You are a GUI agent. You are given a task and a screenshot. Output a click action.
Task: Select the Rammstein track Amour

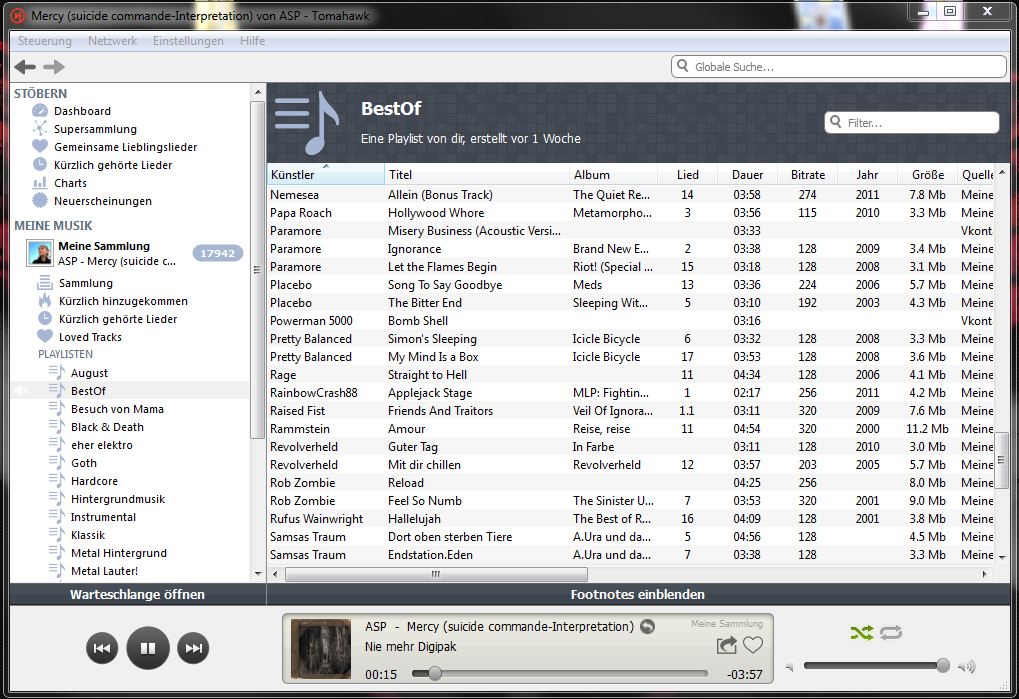click(630, 429)
